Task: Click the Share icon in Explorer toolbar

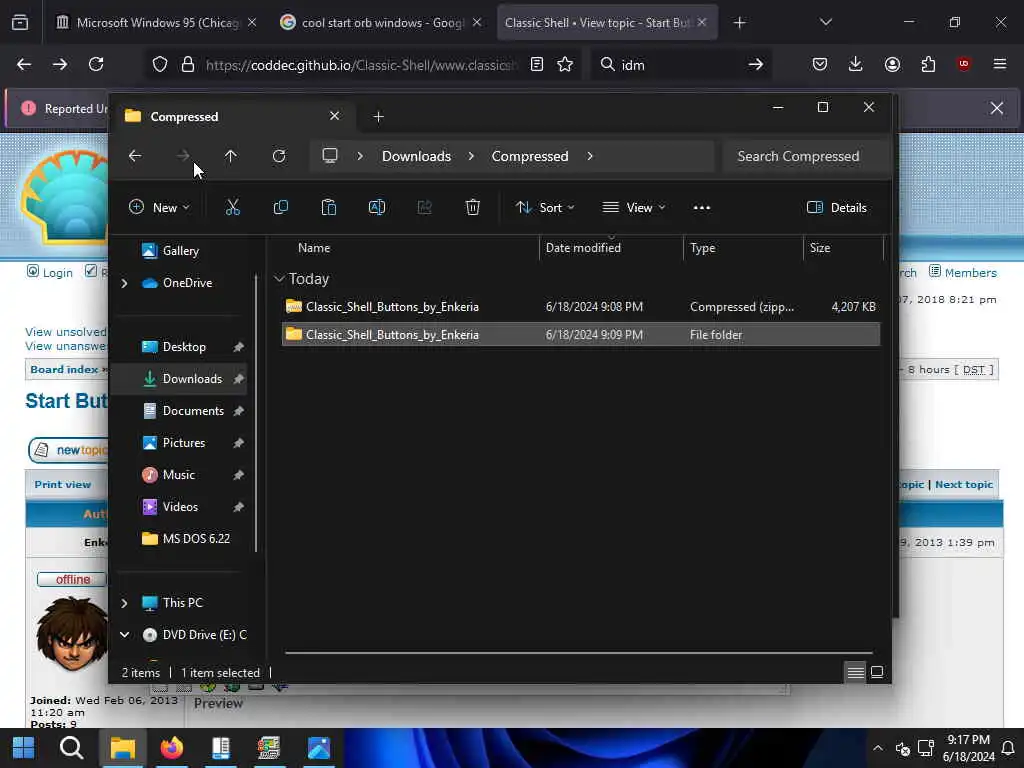Action: pyautogui.click(x=424, y=208)
